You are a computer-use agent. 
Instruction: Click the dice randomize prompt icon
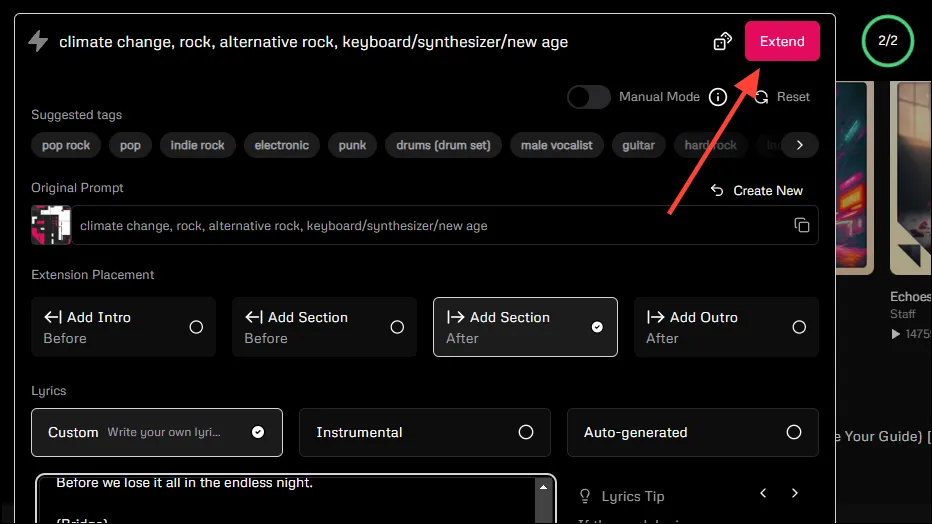[722, 42]
